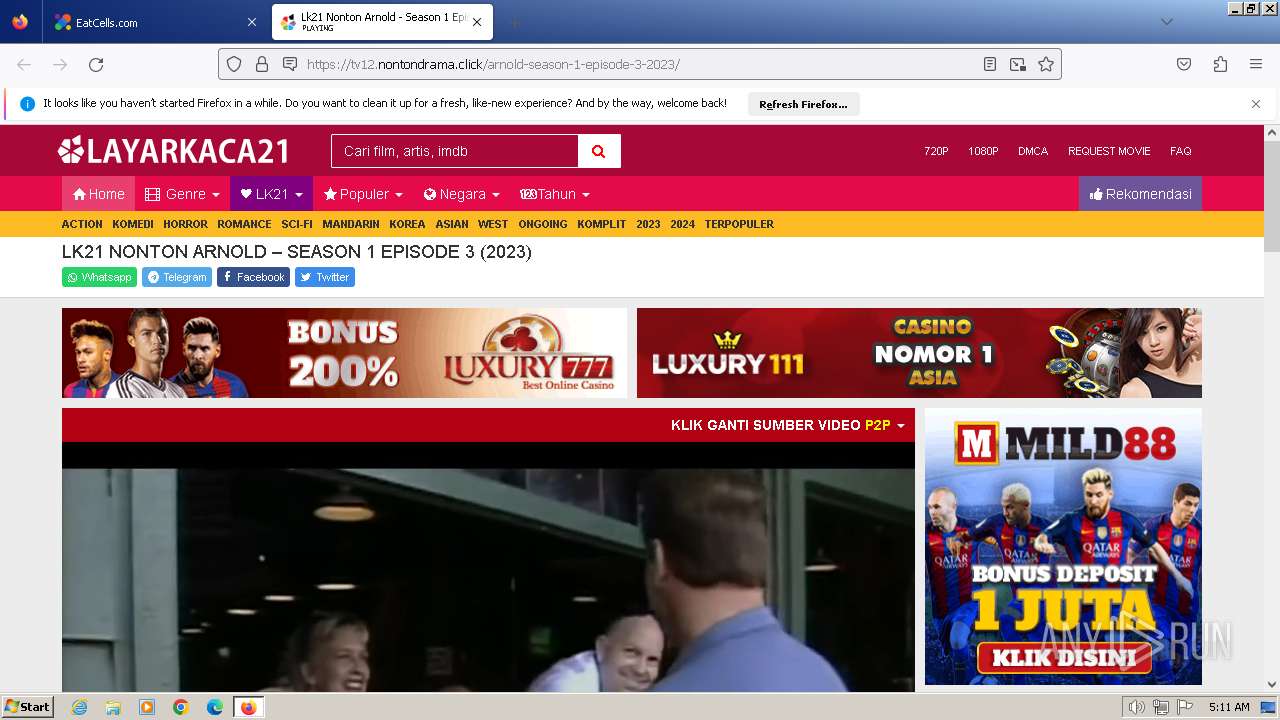
Task: Click the Mild88 Klik Disini ad
Action: (1063, 546)
